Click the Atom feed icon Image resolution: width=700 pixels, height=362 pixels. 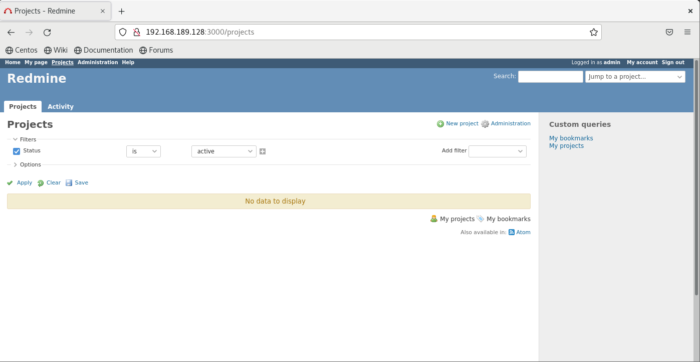[512, 232]
